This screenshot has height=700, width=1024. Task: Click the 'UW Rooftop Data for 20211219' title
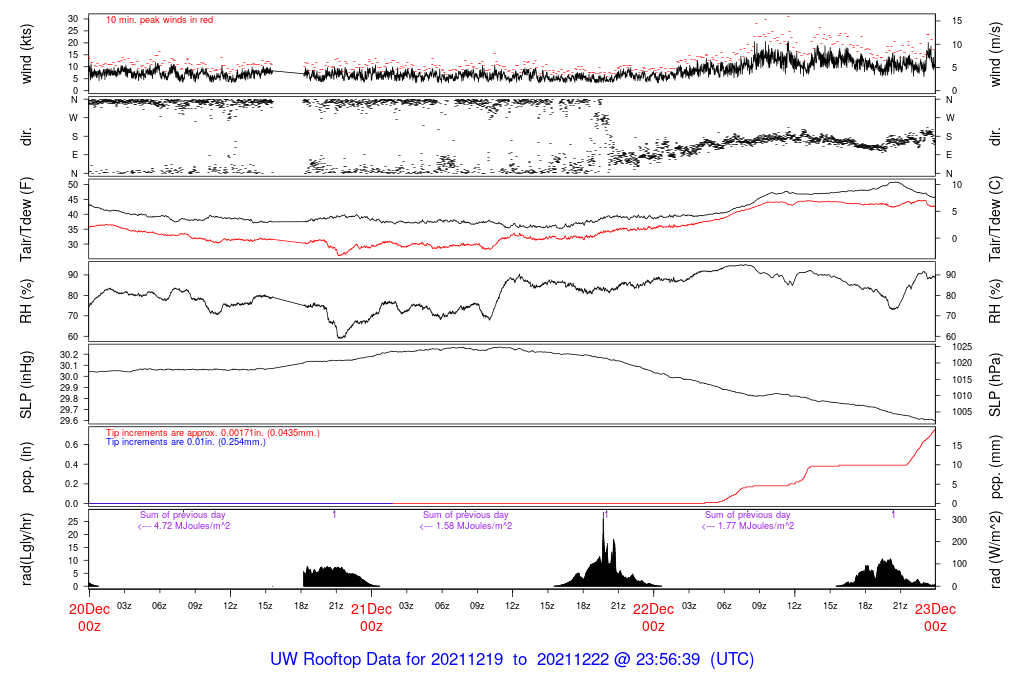(x=387, y=659)
